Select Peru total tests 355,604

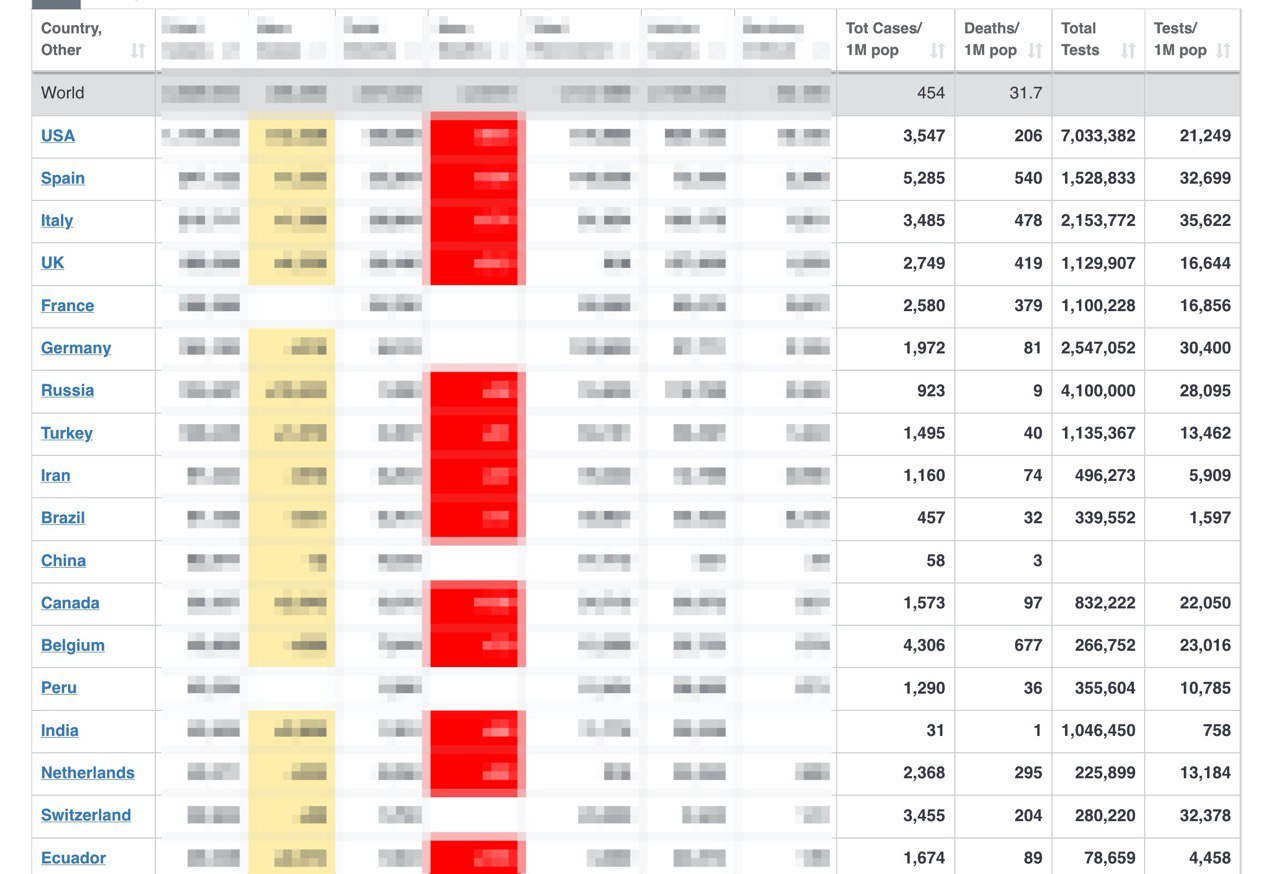pos(1104,688)
